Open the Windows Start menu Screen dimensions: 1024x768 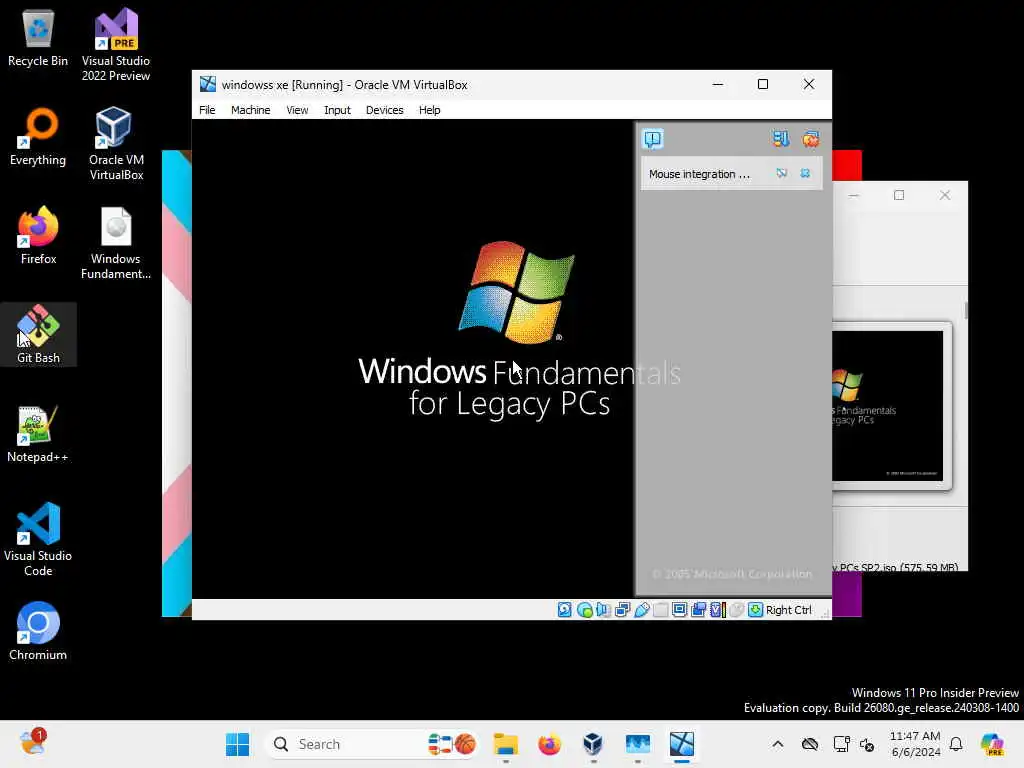[237, 744]
